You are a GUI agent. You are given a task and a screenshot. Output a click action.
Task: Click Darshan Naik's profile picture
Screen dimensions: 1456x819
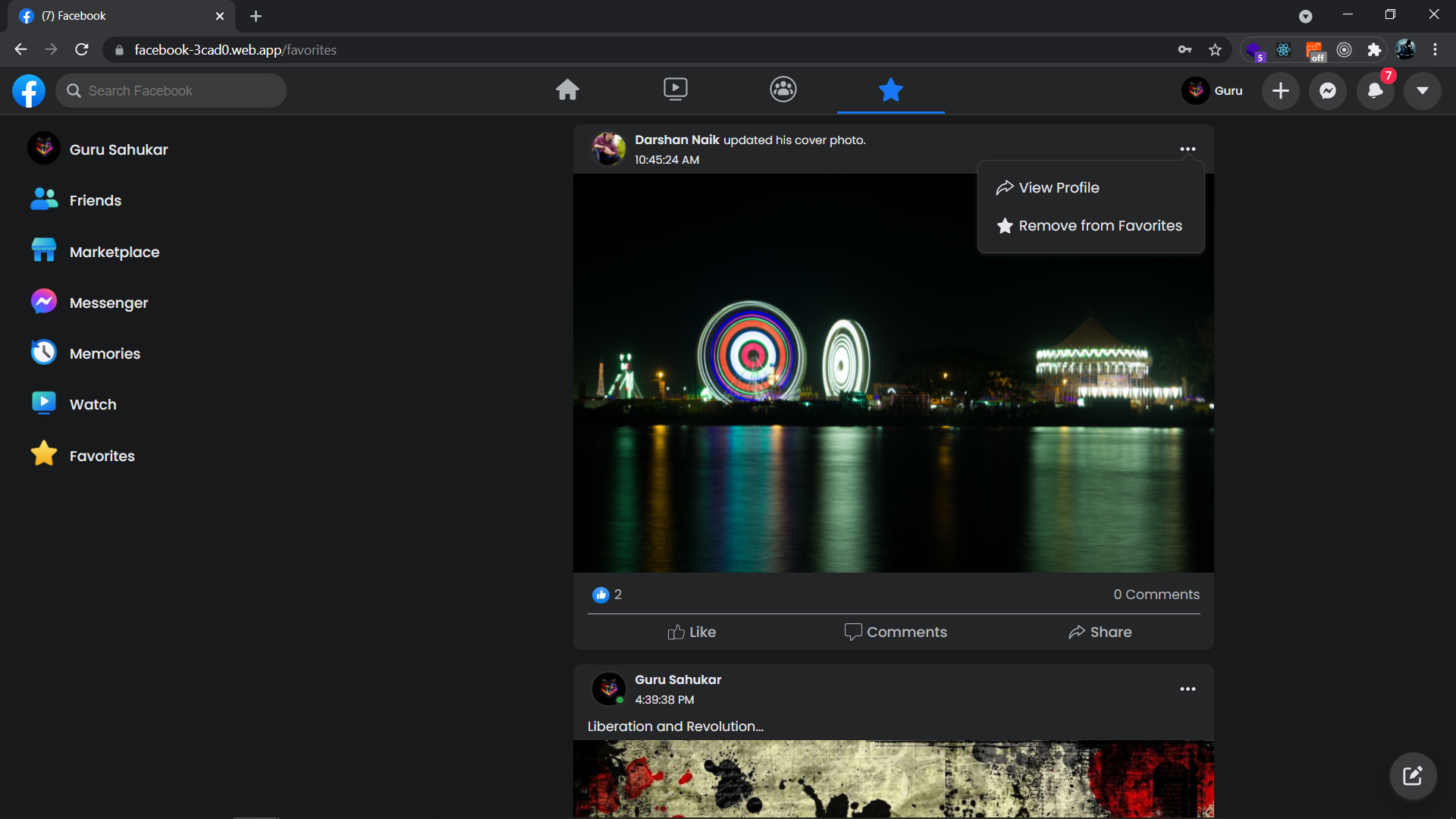(608, 149)
